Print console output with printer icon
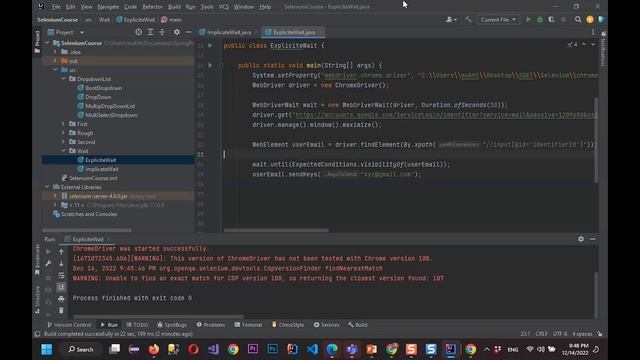The width and height of the screenshot is (640, 360). [x=61, y=299]
